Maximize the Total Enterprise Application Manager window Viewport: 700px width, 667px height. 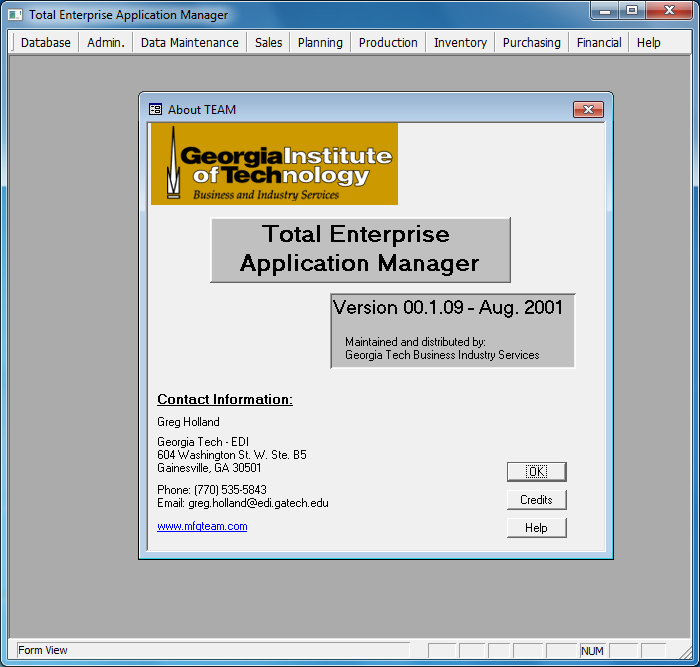coord(632,11)
